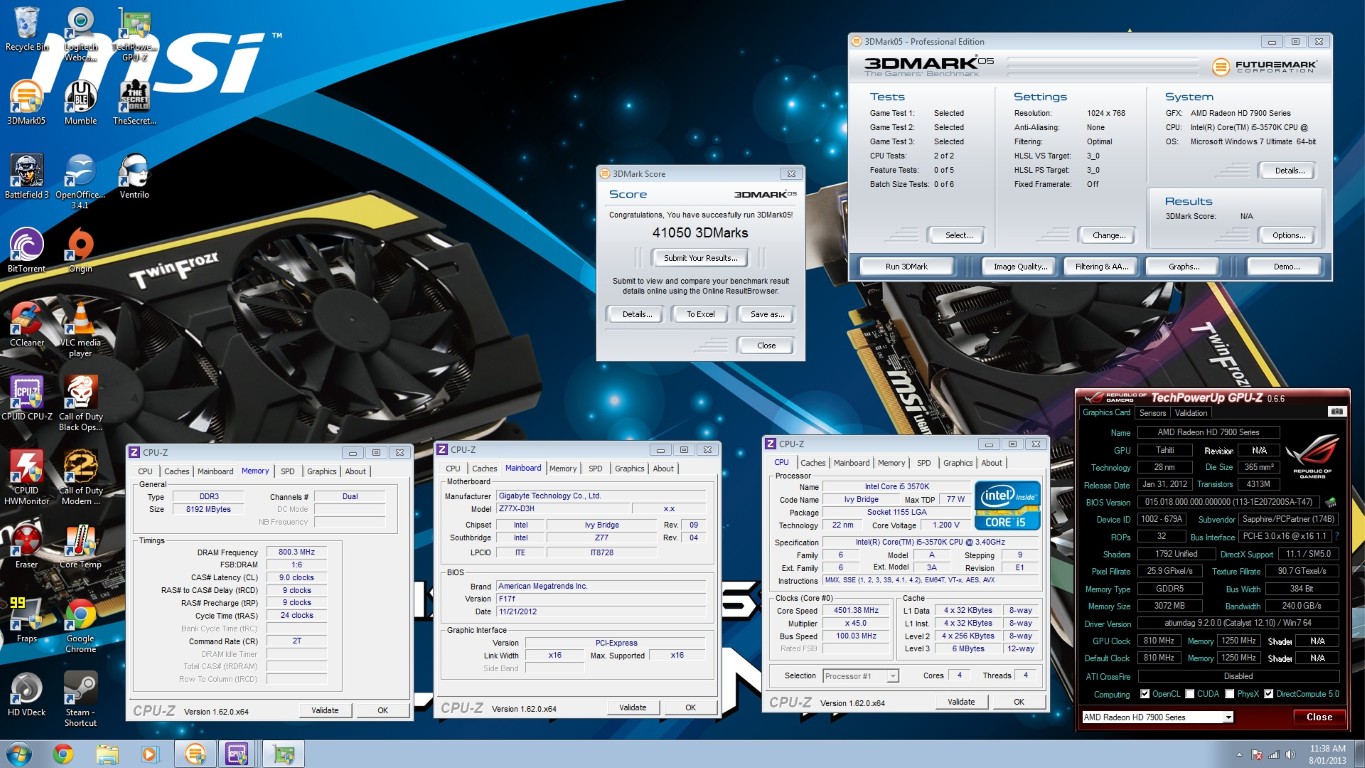
Task: Click the taskbar clock showing 11:38 AM
Action: click(1326, 754)
